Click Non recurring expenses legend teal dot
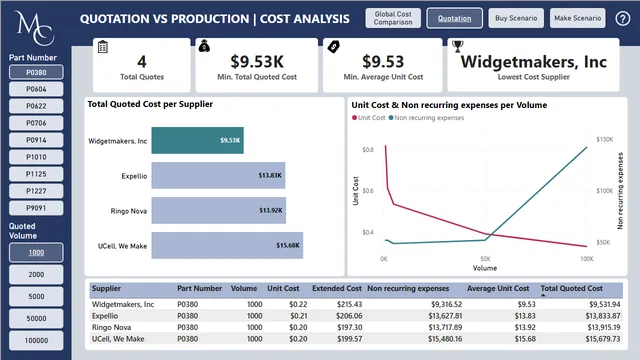640x360 pixels. (x=391, y=118)
